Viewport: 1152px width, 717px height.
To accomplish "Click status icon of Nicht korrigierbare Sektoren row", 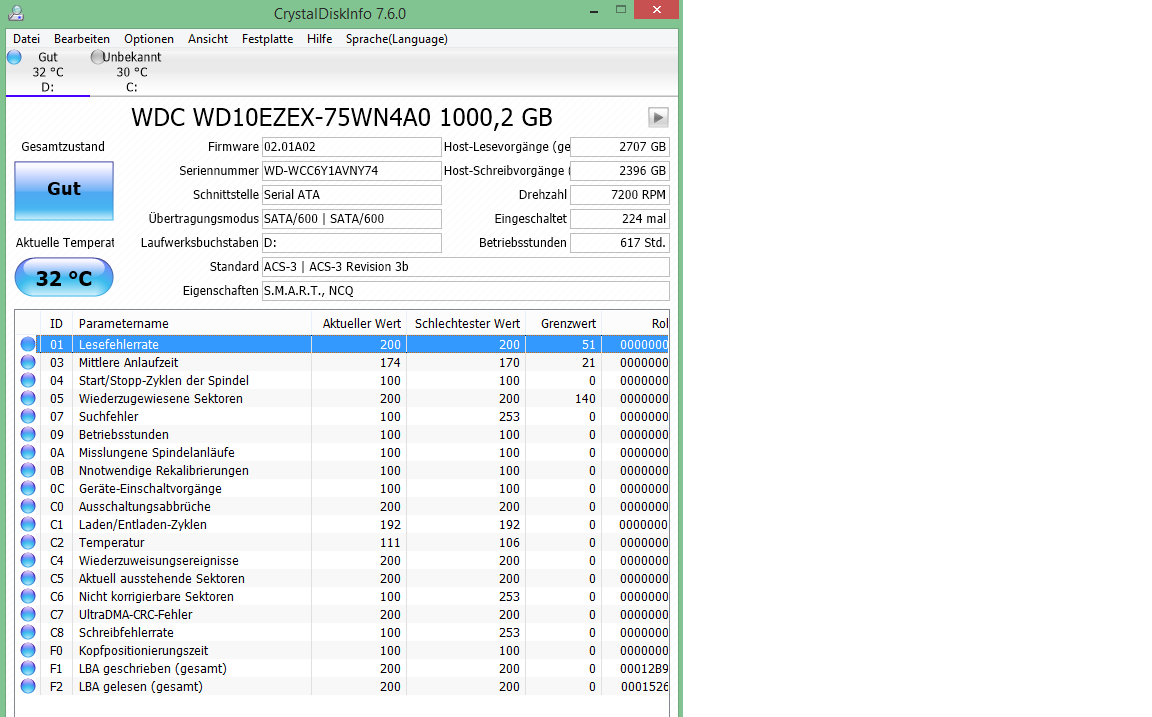I will (x=28, y=596).
